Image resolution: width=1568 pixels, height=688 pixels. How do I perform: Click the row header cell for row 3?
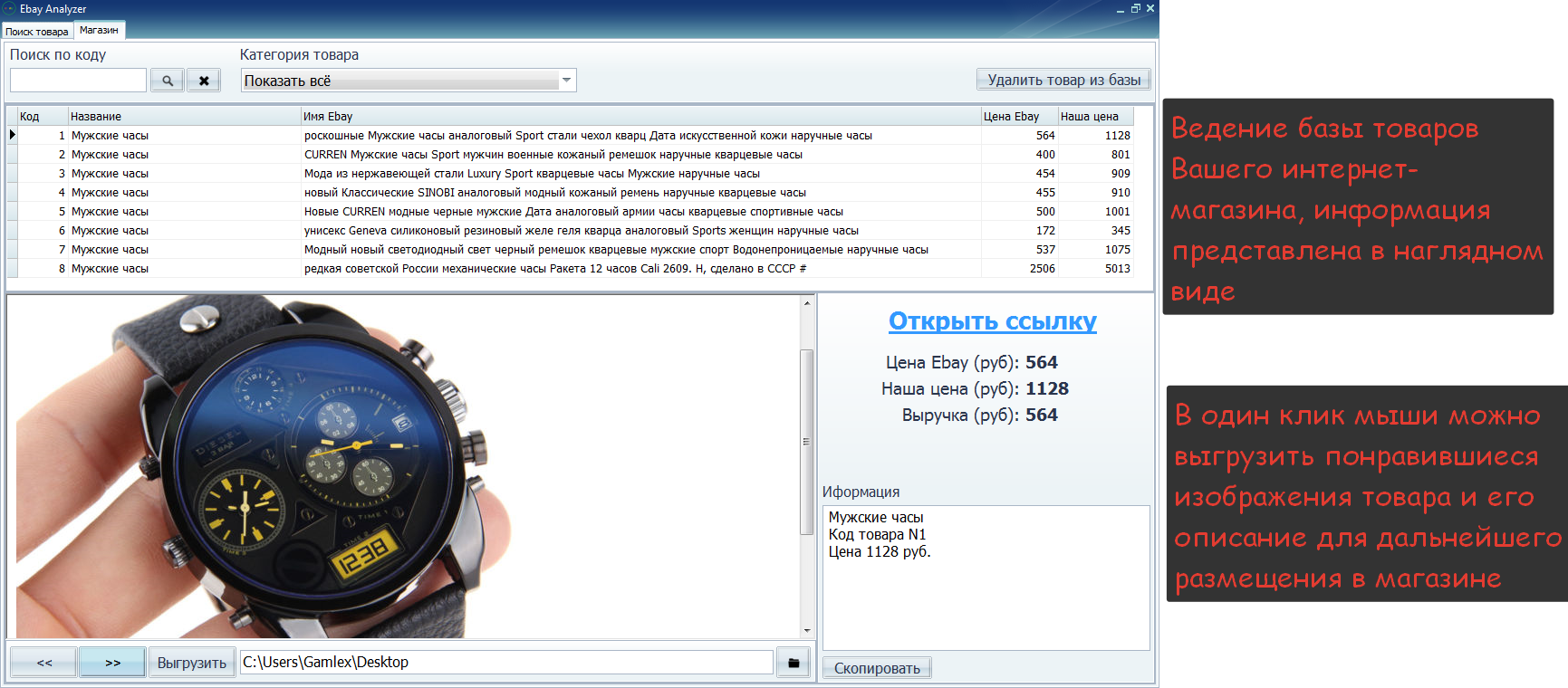[x=12, y=174]
